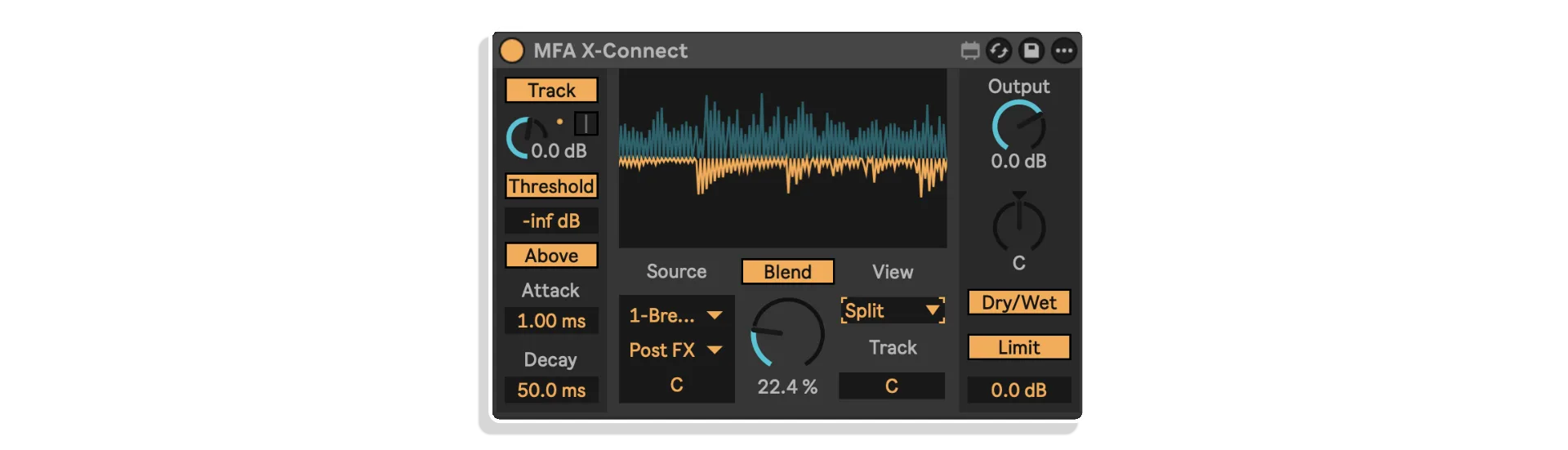Click the show/hide preset view icon
This screenshot has height=450, width=1568.
[x=970, y=51]
